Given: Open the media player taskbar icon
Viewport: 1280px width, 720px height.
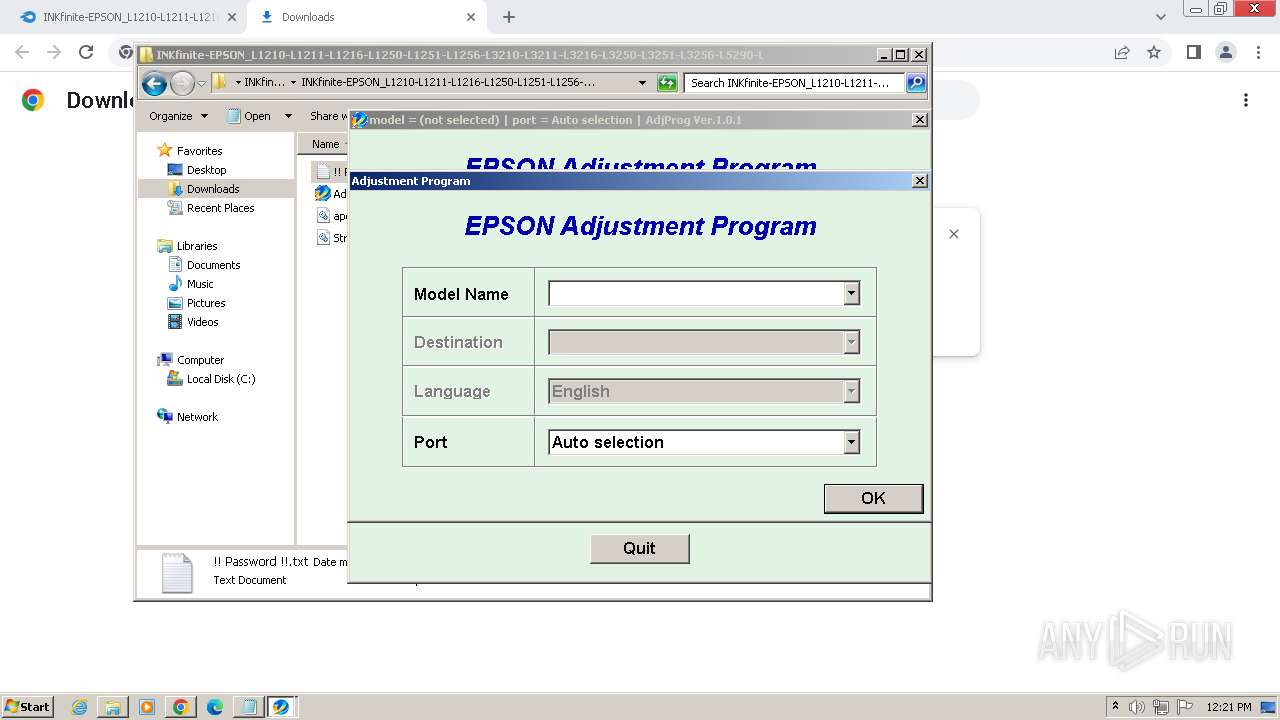Looking at the screenshot, I should coord(147,707).
